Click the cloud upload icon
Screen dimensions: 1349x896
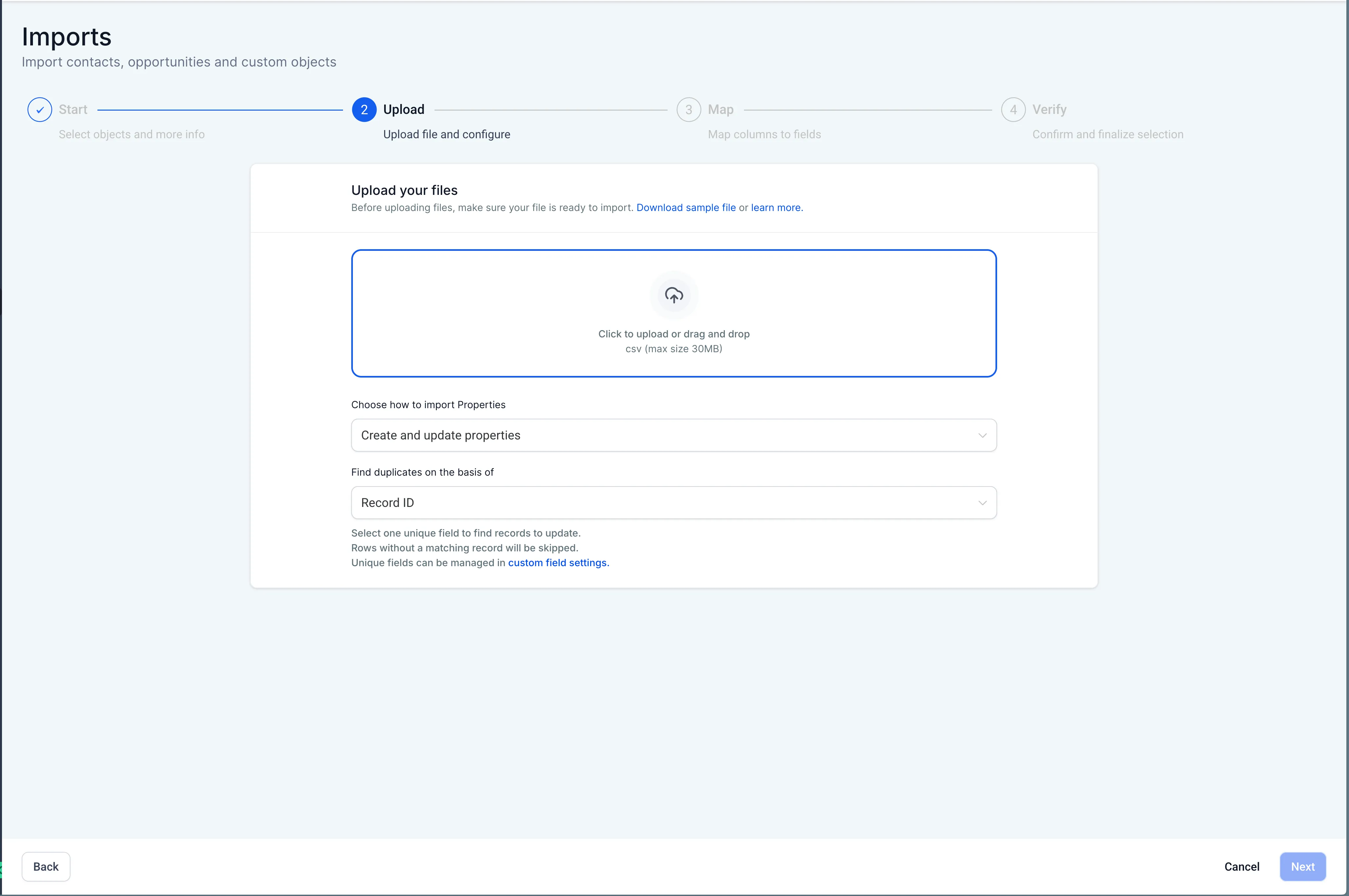click(674, 295)
